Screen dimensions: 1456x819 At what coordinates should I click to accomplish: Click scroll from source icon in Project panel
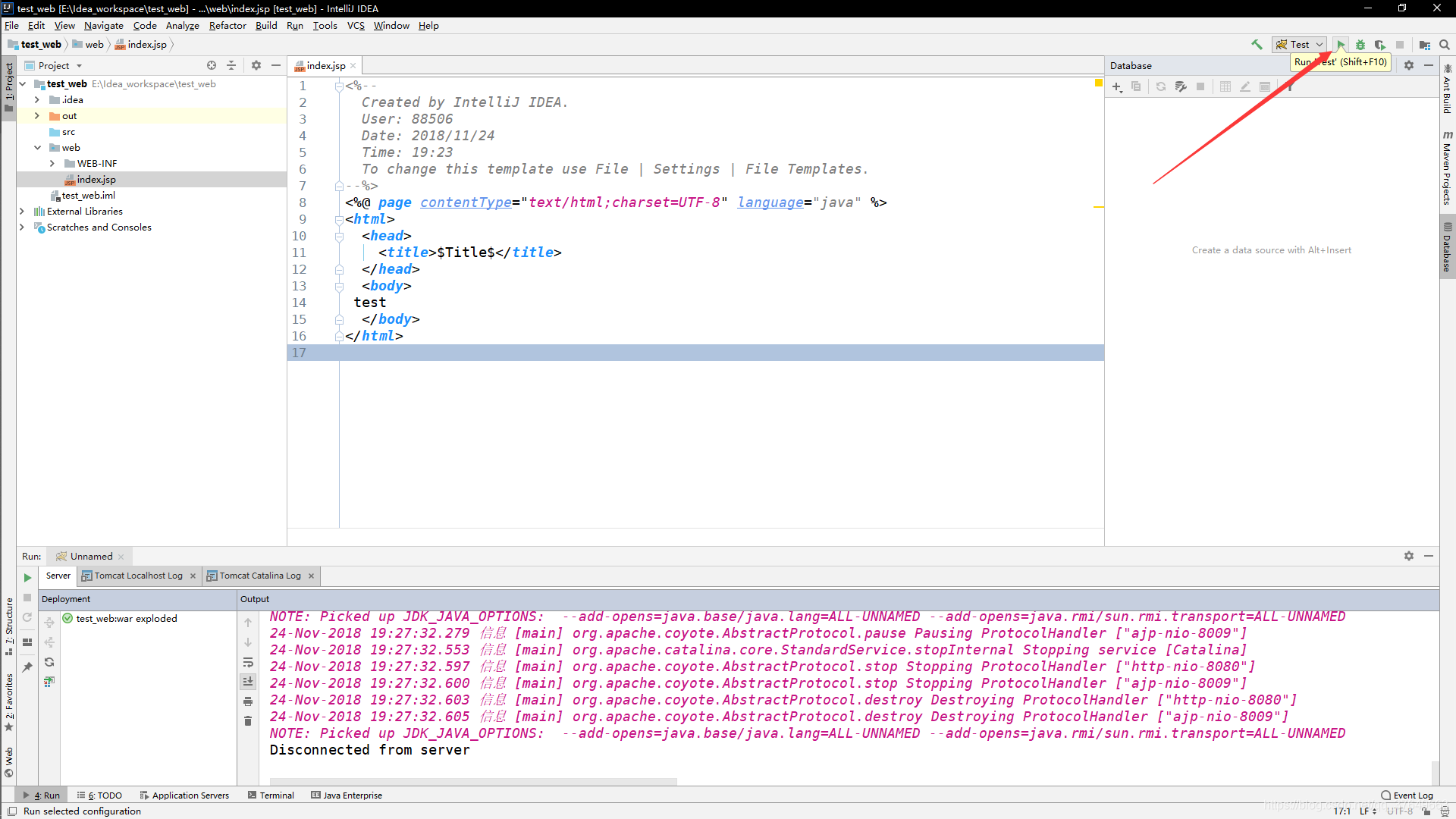point(212,66)
